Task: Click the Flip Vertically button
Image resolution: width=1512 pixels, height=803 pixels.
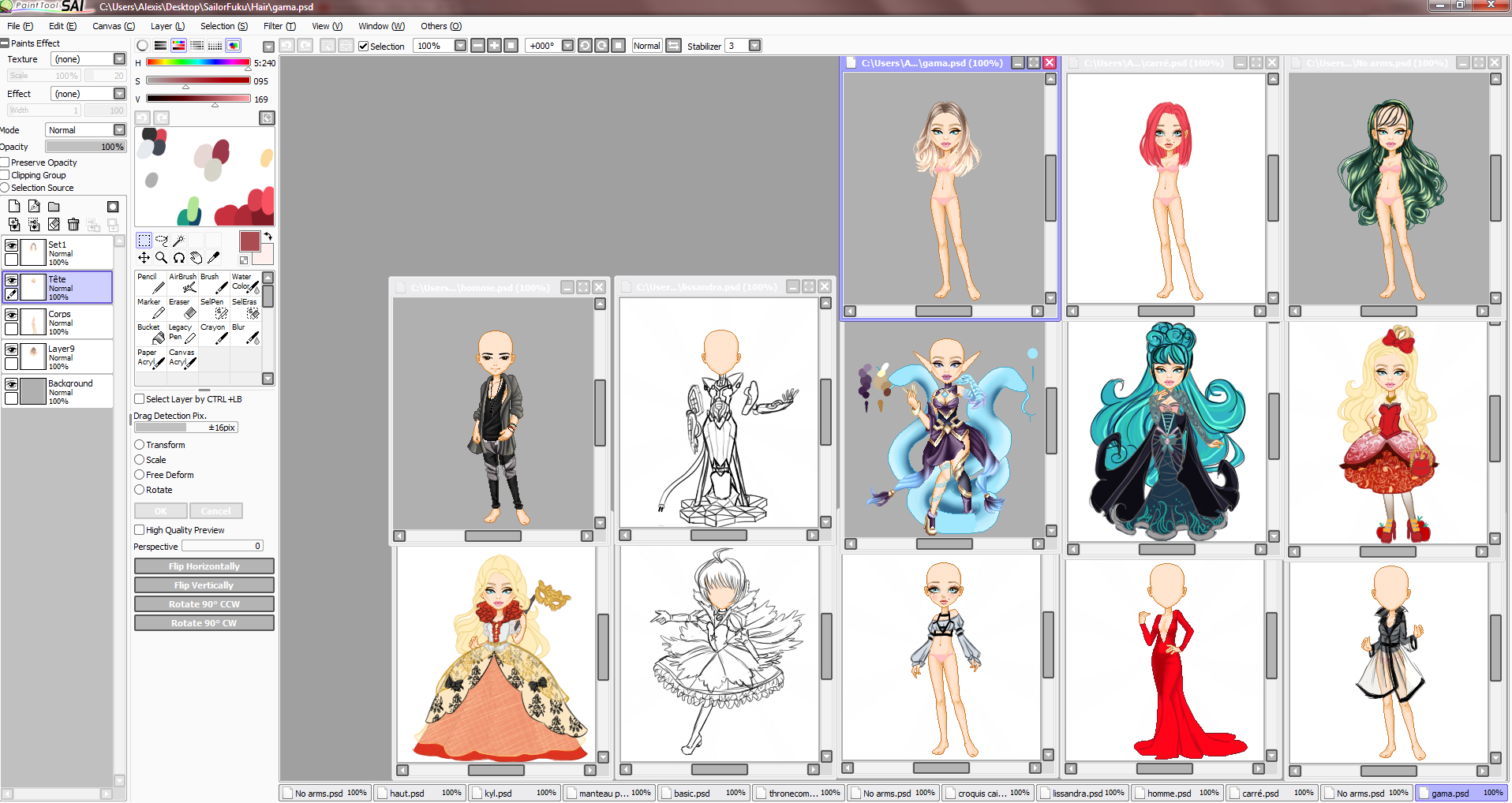Action: coord(204,585)
